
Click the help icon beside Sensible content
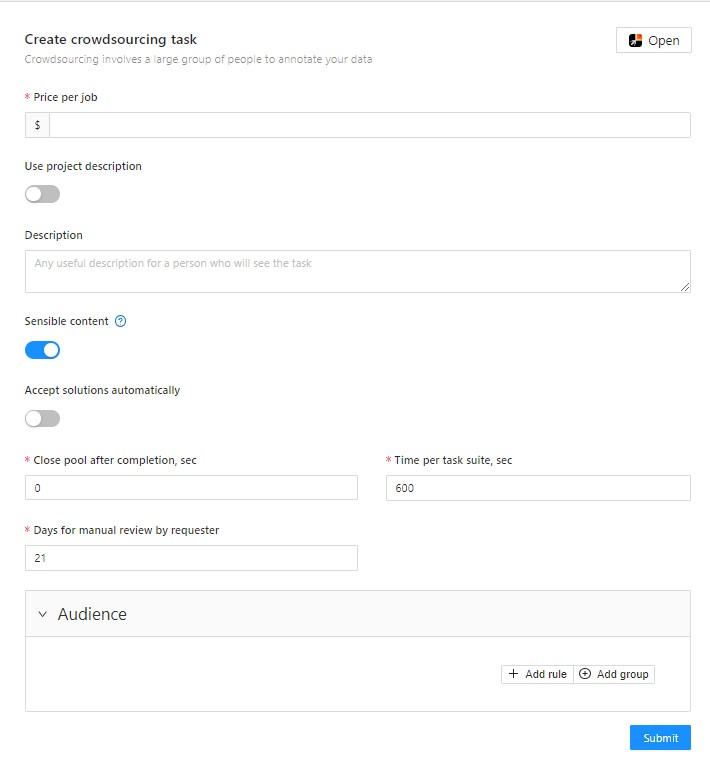tap(121, 322)
